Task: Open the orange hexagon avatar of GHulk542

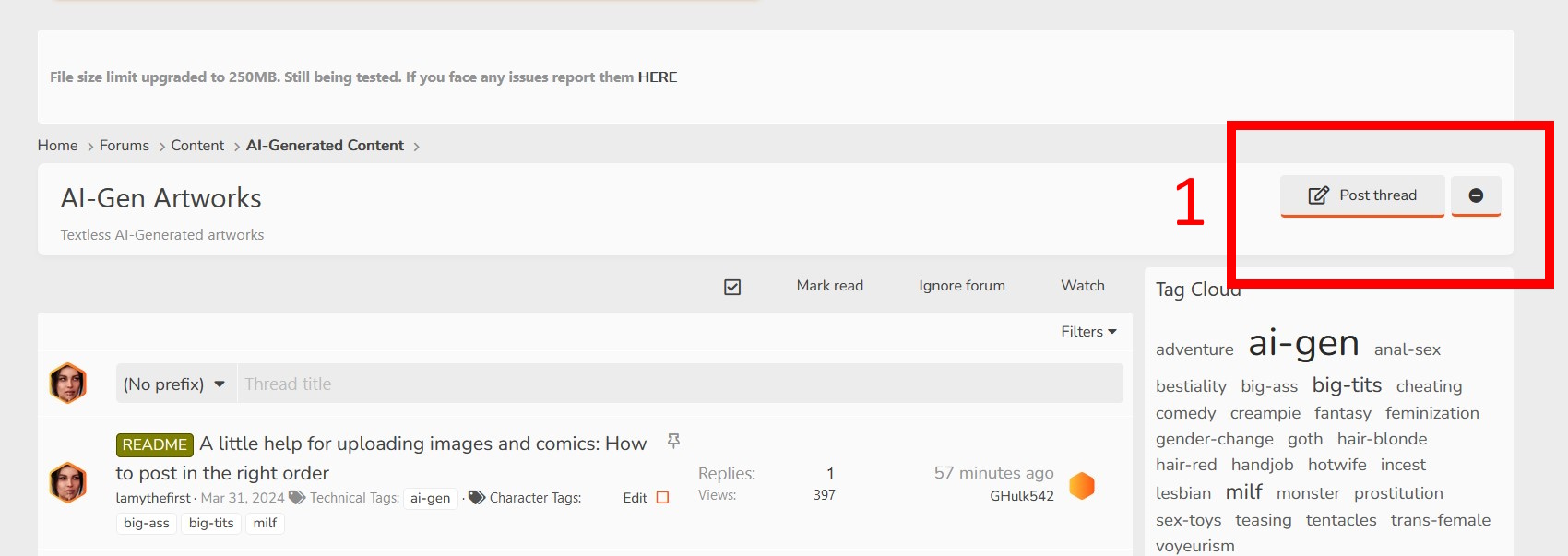Action: coord(1082,485)
